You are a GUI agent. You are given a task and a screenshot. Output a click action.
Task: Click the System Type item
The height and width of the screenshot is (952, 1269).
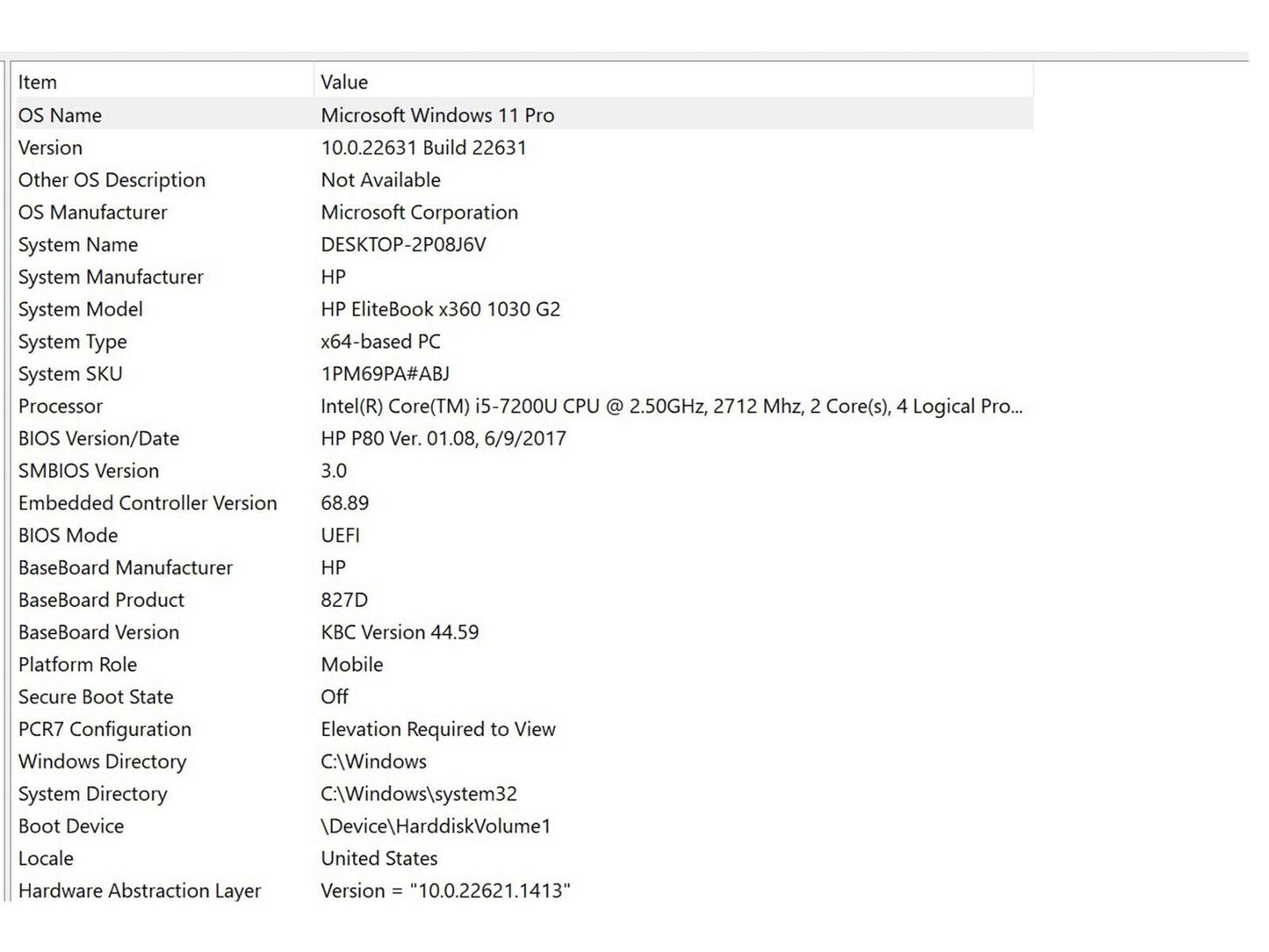point(72,342)
